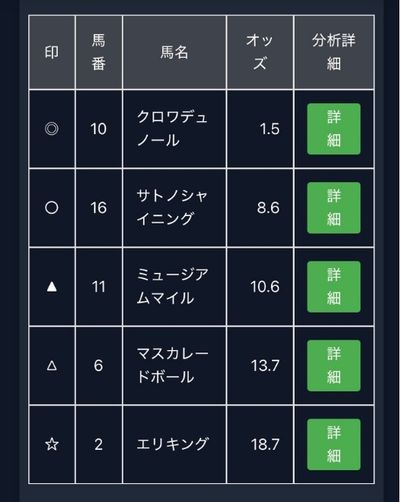The width and height of the screenshot is (401, 502).
Task: Select horse name クロワデュノール
Action: (x=172, y=129)
